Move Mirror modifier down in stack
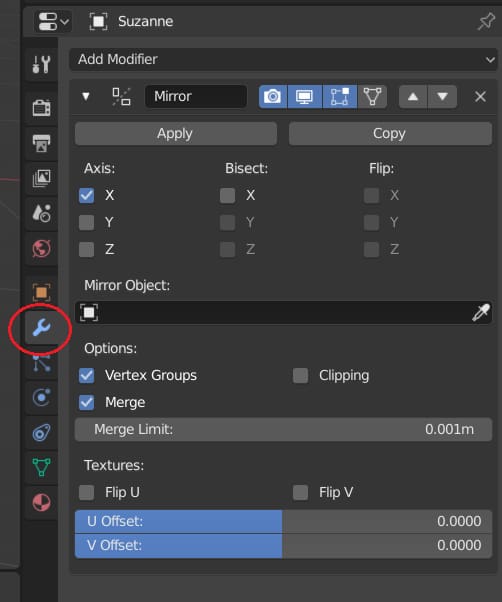502x602 pixels. point(443,96)
